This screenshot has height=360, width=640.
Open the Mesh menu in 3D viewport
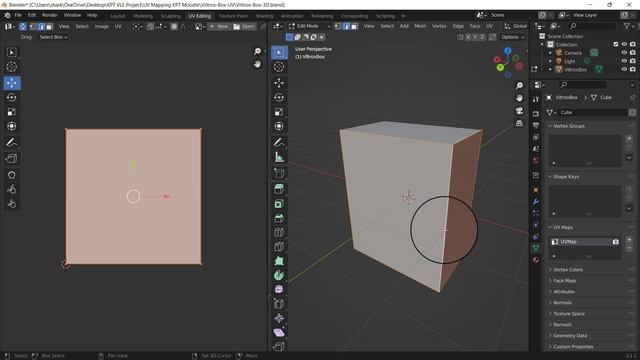point(420,26)
